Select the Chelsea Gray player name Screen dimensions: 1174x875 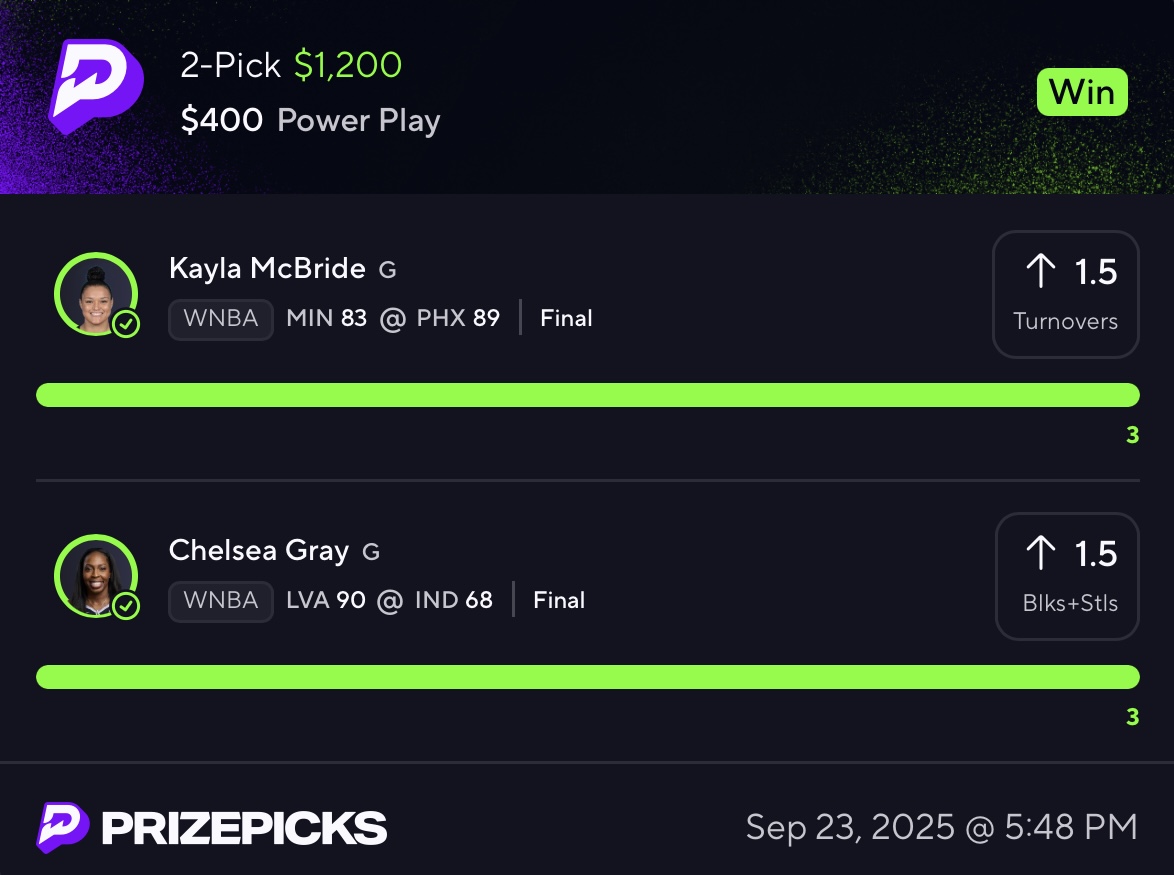(259, 551)
